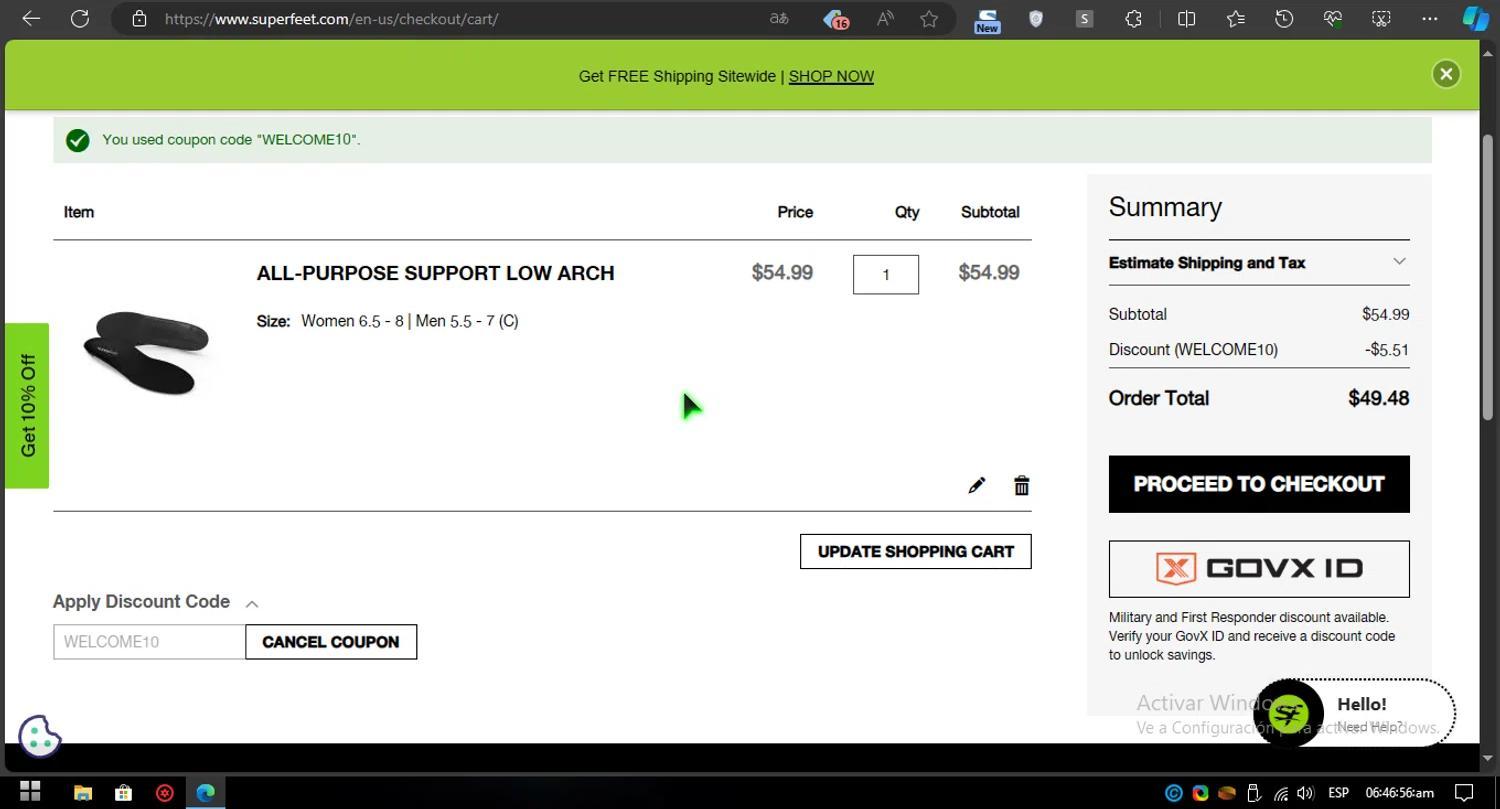Open the insole product thumbnail image
The height and width of the screenshot is (809, 1500).
tap(146, 351)
